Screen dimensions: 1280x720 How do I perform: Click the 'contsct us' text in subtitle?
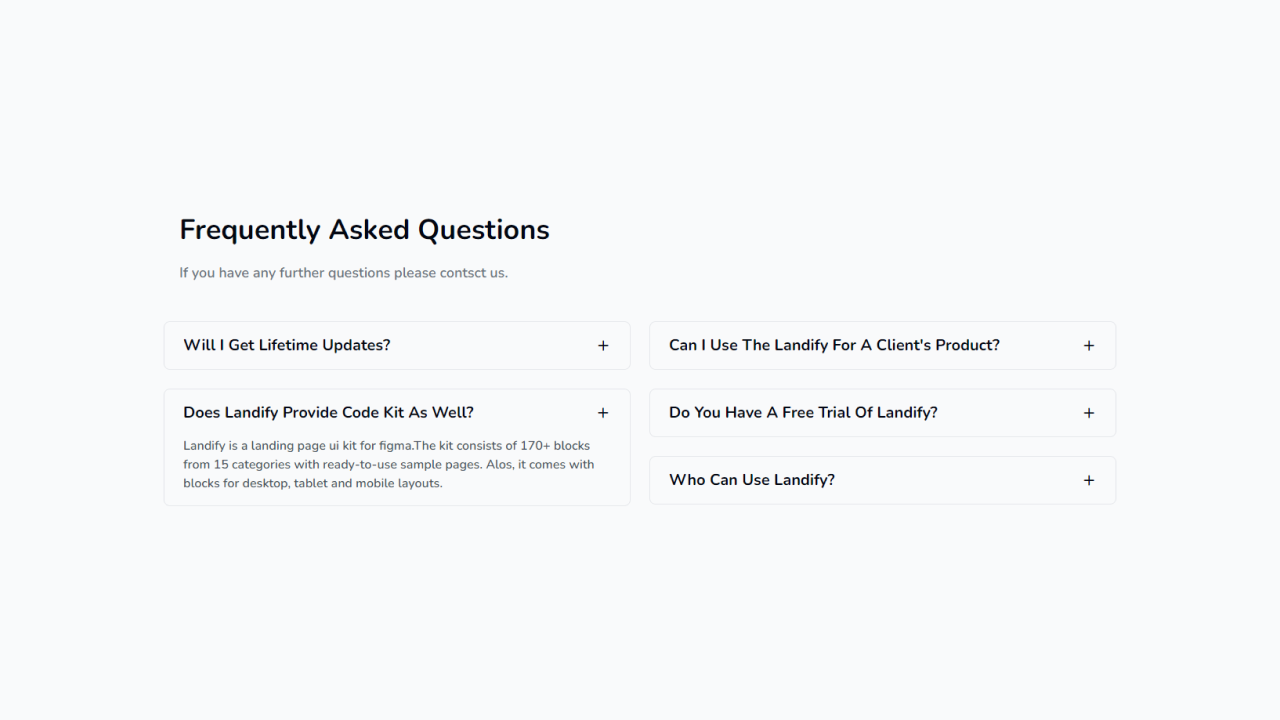473,272
